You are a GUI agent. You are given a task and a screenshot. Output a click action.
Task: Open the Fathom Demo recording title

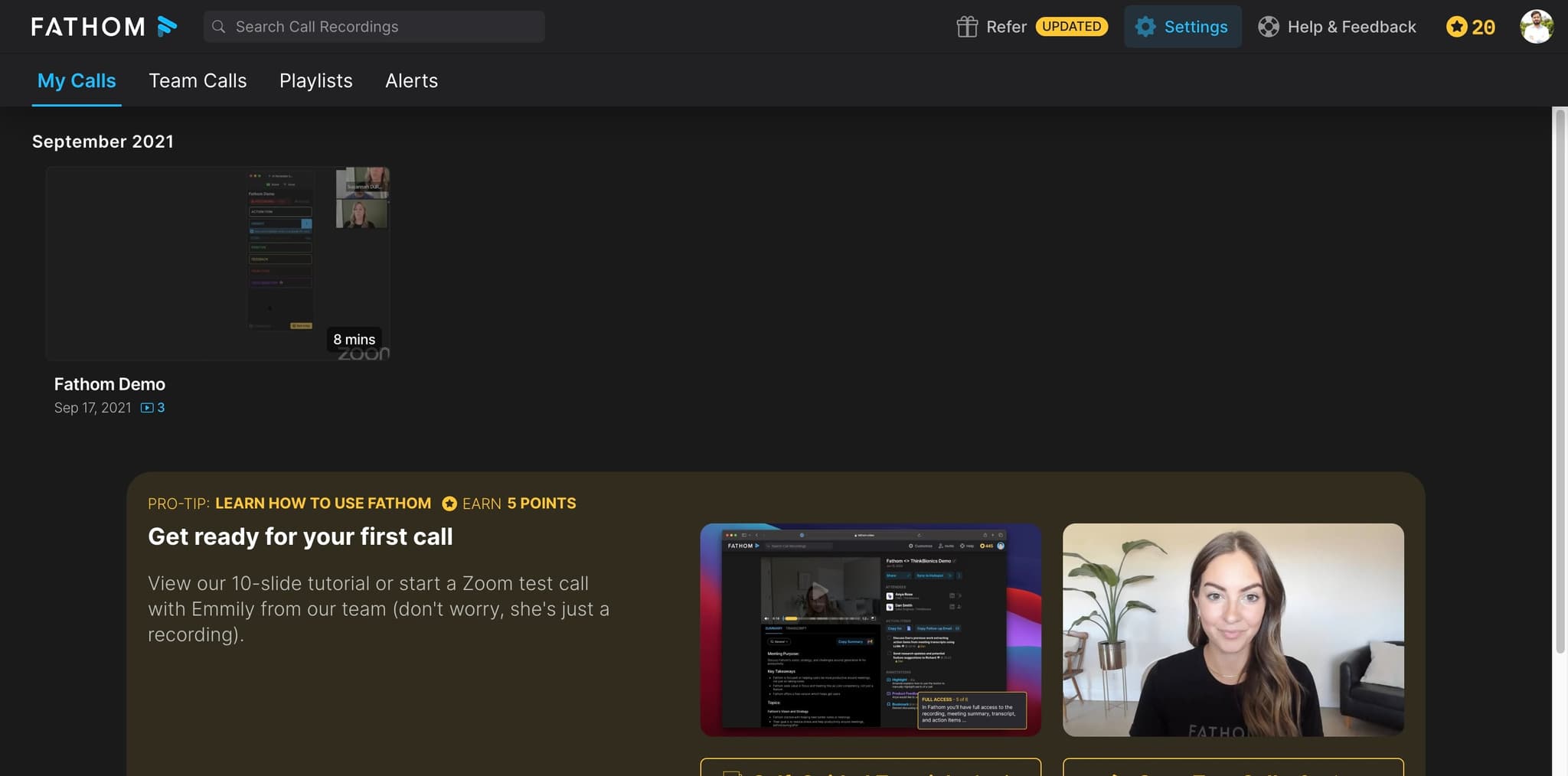point(109,383)
